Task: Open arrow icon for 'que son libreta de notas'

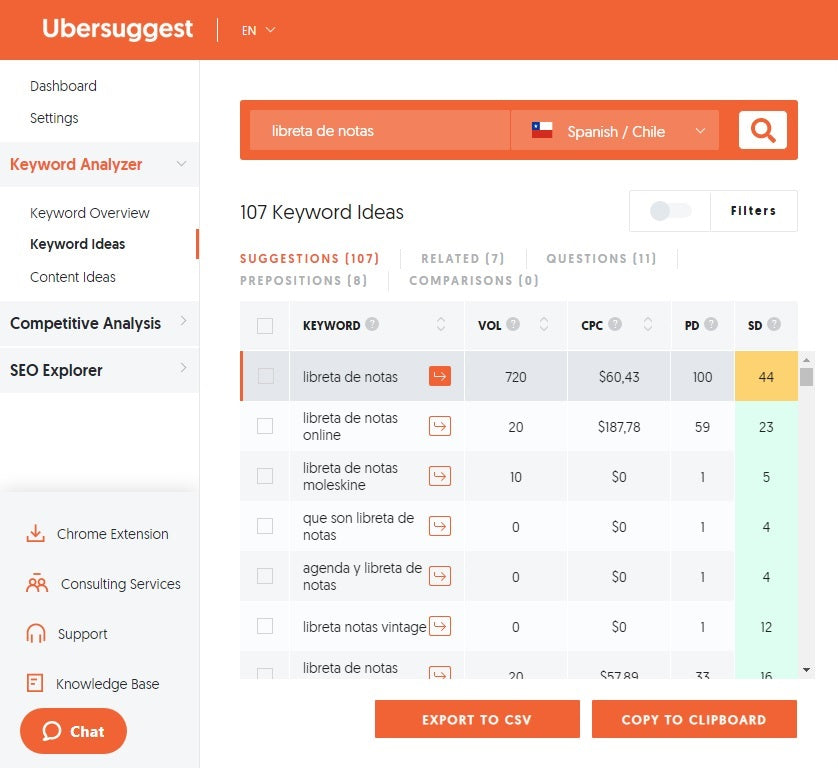Action: pyautogui.click(x=440, y=526)
